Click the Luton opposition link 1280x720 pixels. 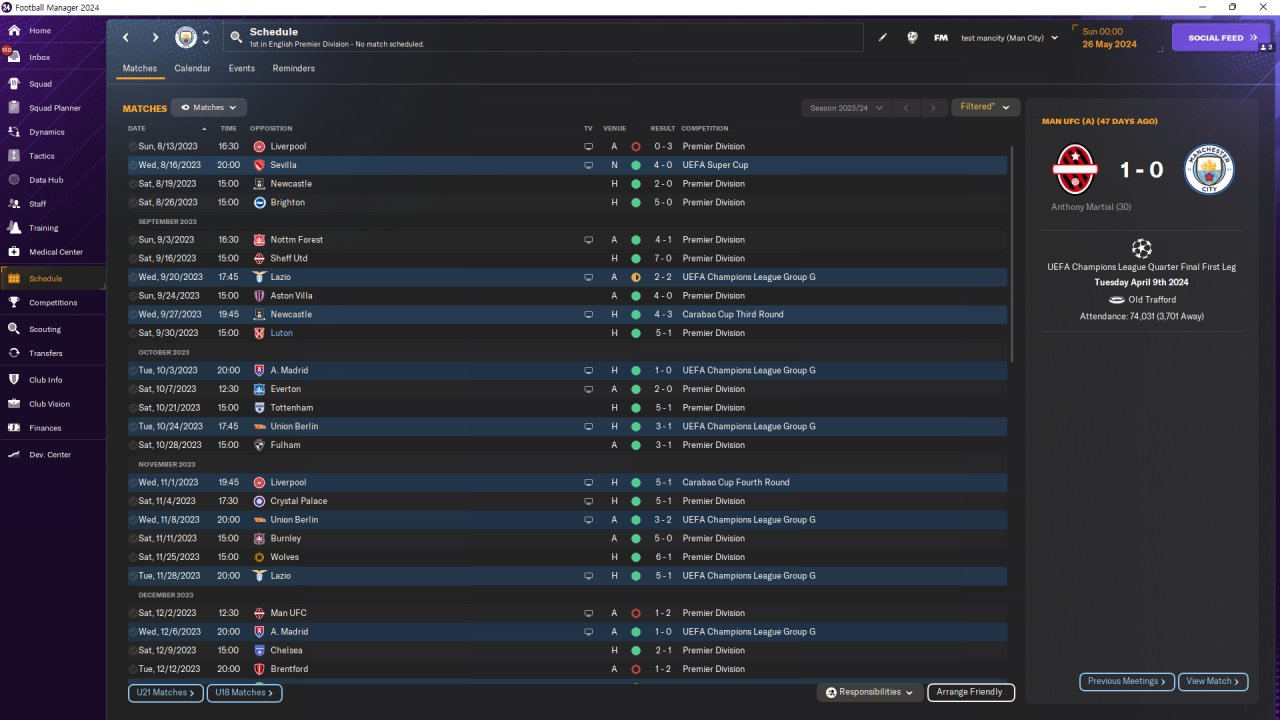(281, 333)
